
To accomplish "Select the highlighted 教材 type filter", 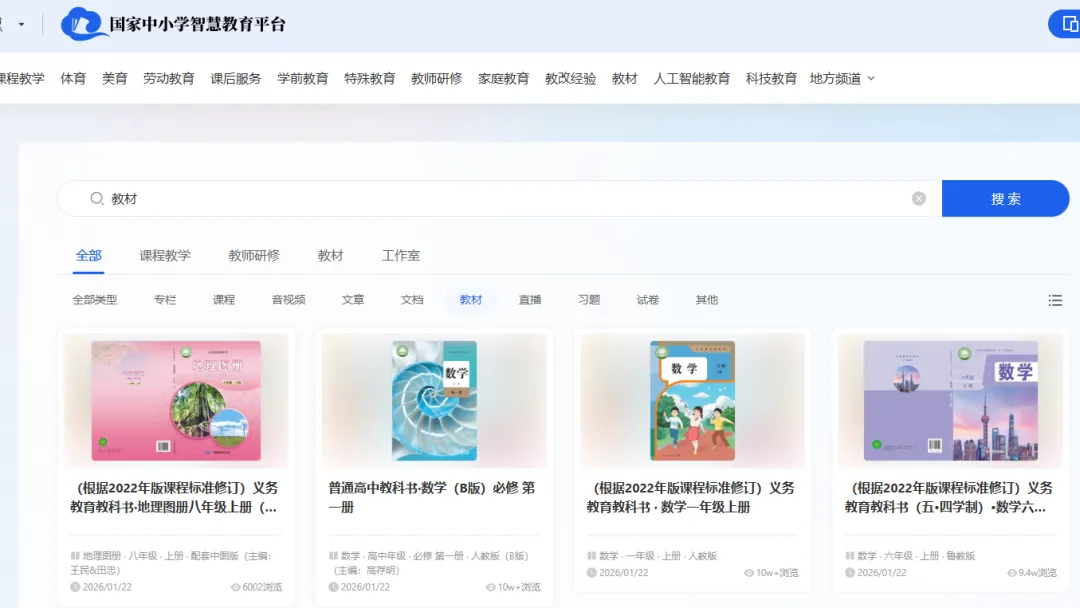I will [x=471, y=300].
